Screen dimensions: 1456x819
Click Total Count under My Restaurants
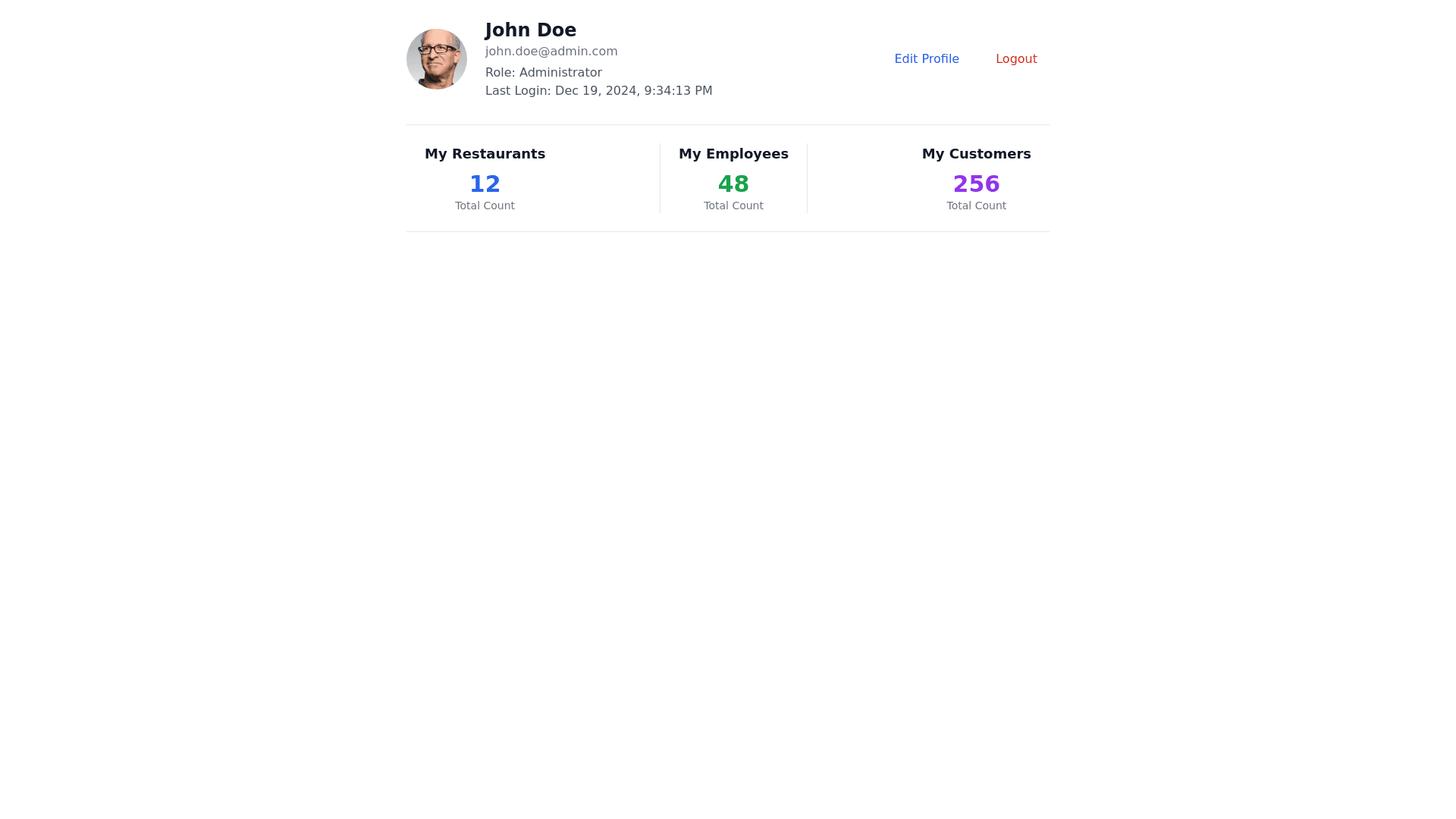point(485,206)
